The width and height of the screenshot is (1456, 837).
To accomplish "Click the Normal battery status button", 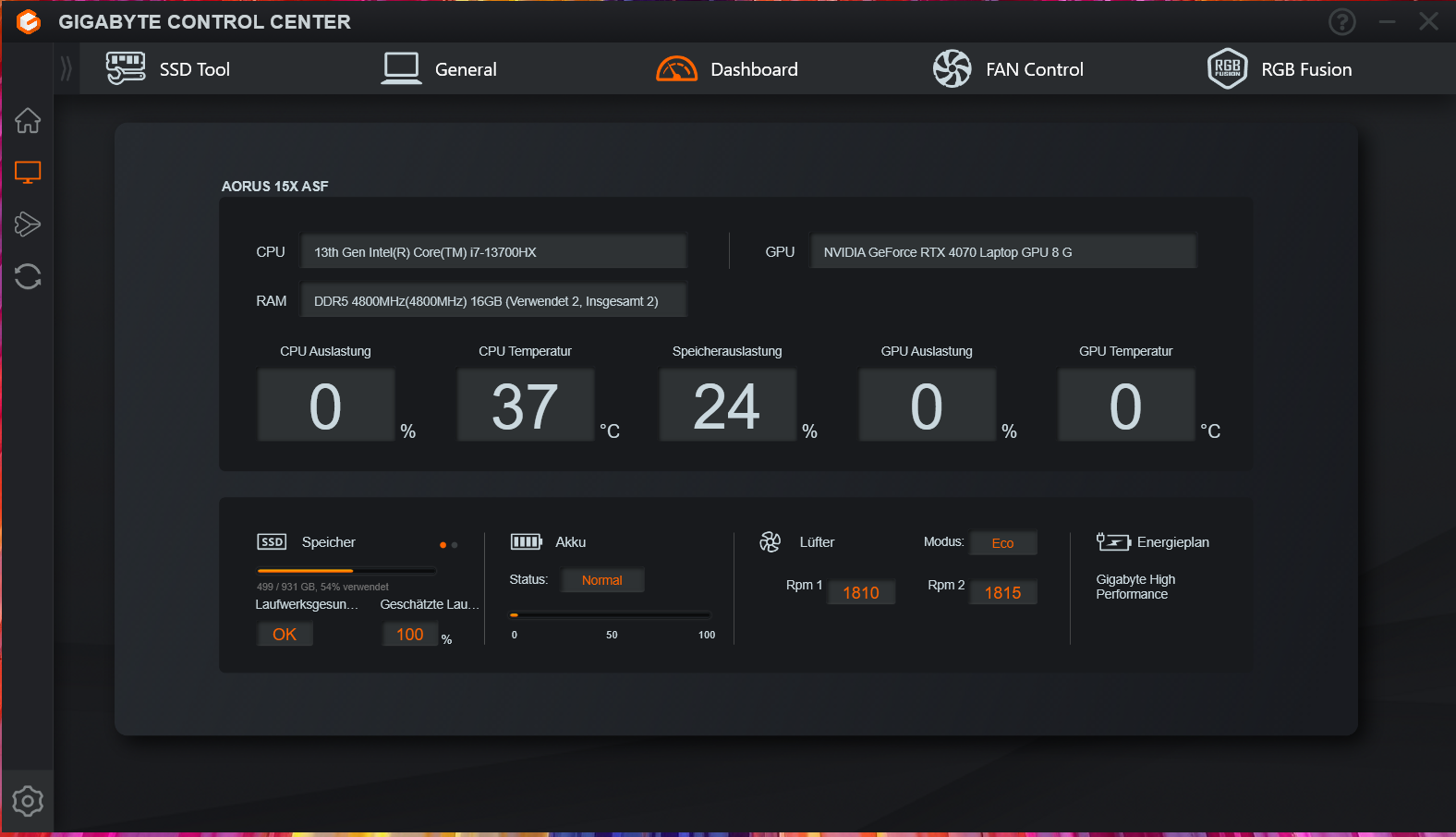I will pos(602,580).
